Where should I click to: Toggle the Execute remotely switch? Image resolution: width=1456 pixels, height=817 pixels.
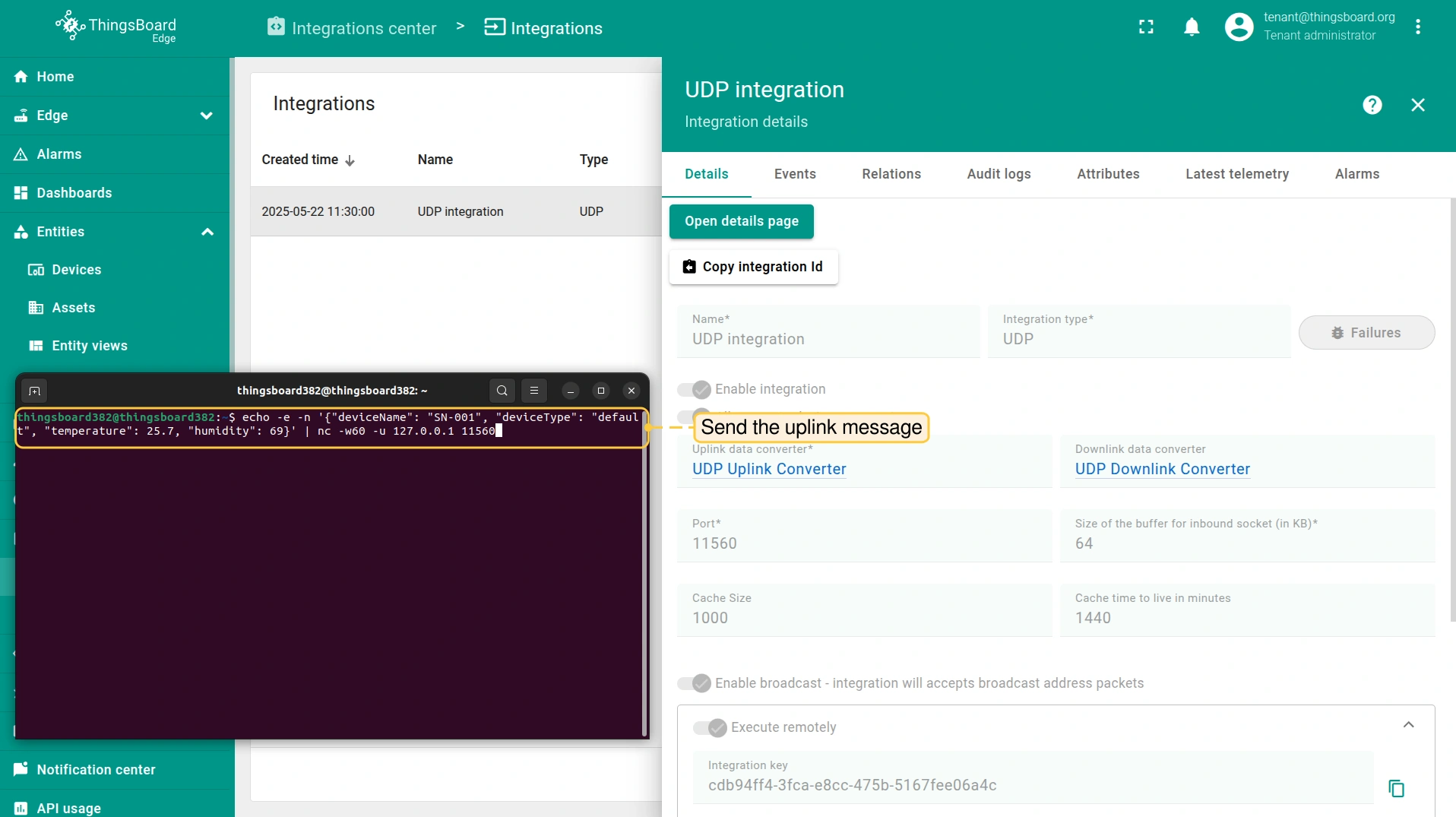(710, 728)
